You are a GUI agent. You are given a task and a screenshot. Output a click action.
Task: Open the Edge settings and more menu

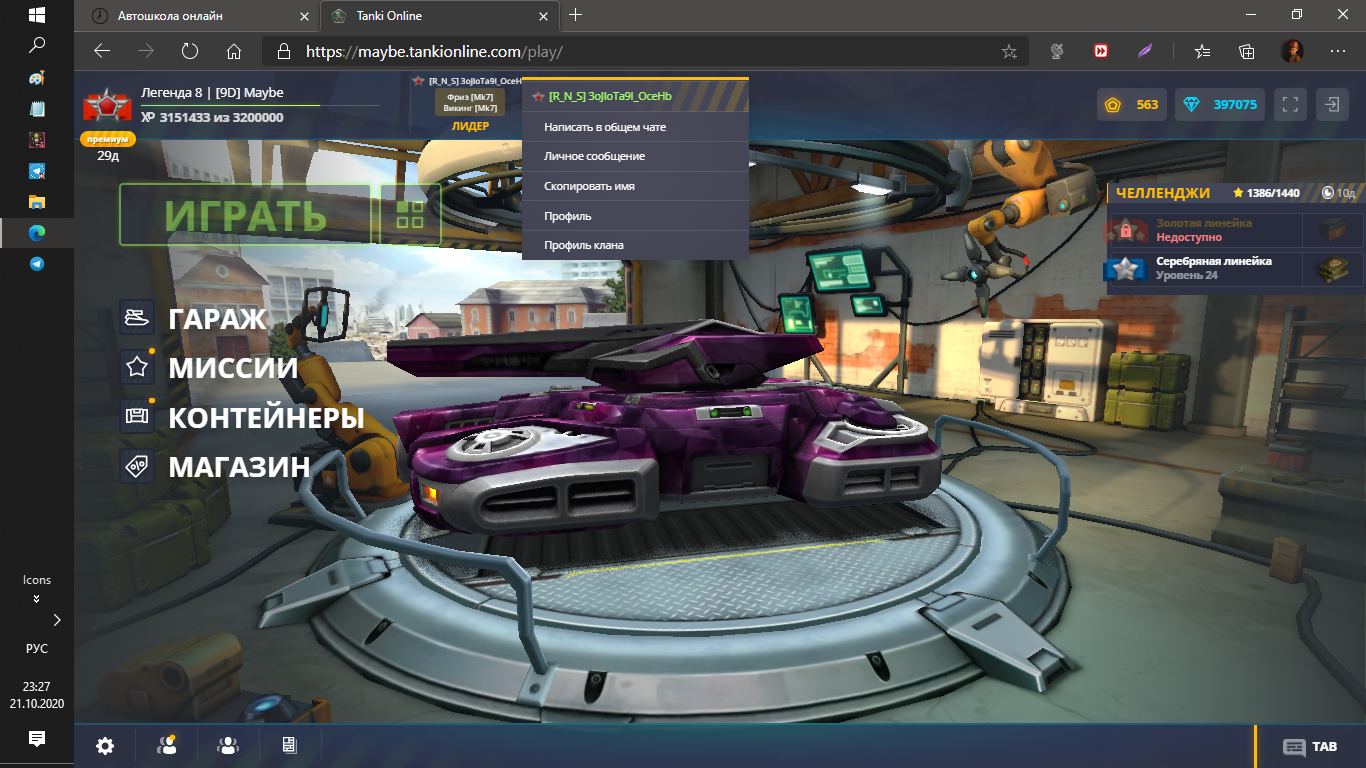(1338, 51)
